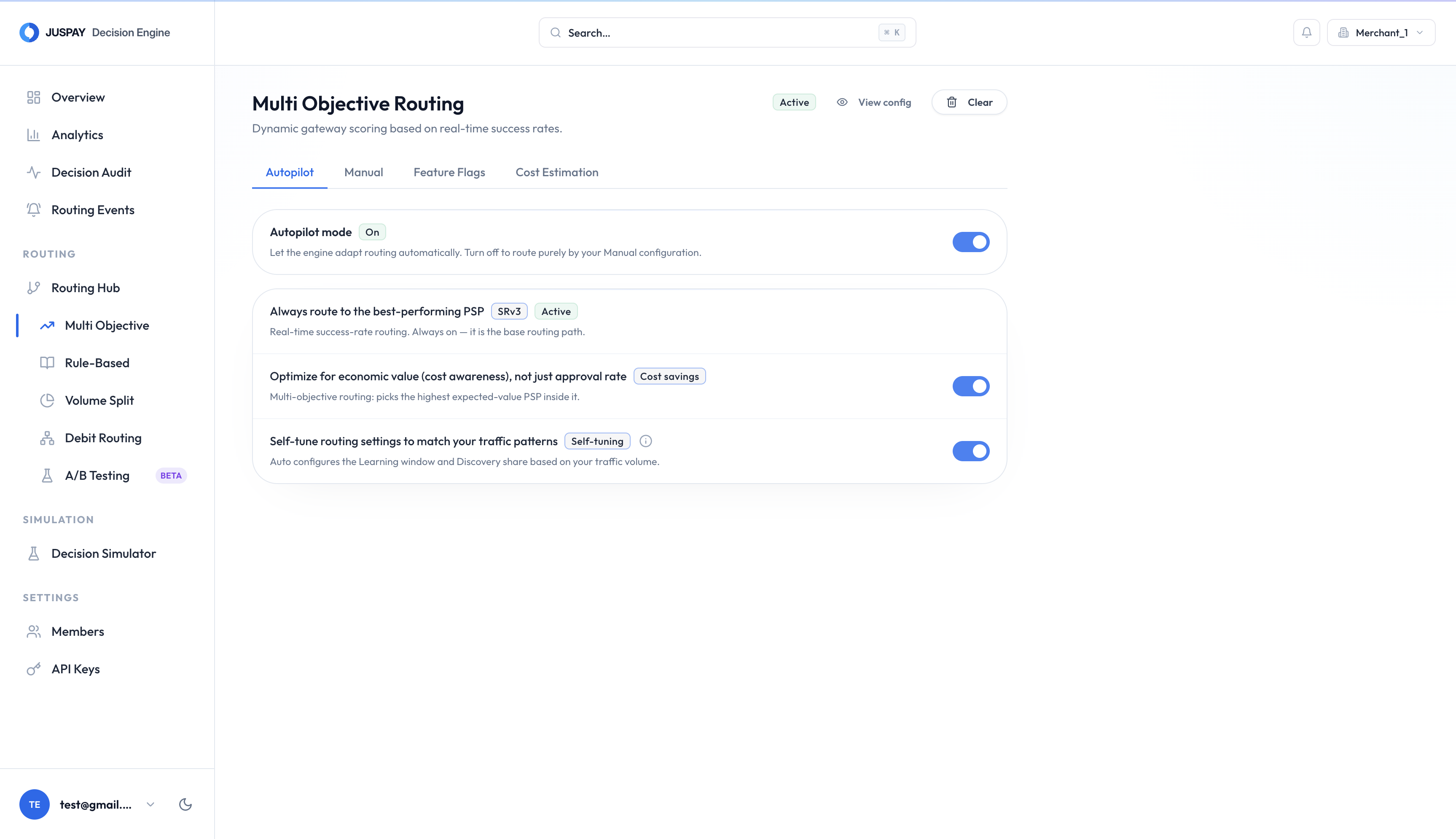Image resolution: width=1456 pixels, height=839 pixels.
Task: Click the search magnifier icon
Action: click(555, 33)
